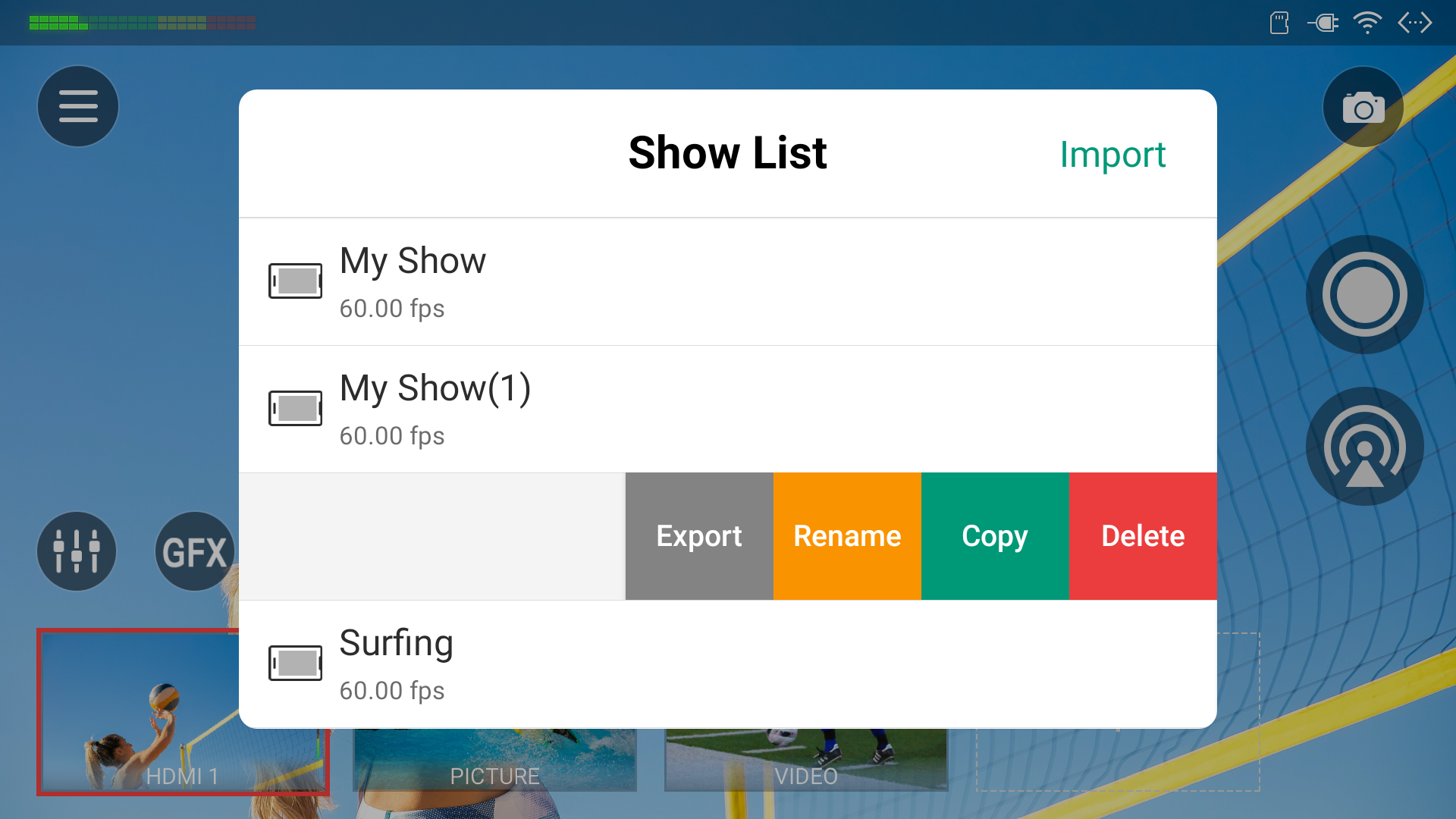Copy the swiped show
The image size is (1456, 819).
click(995, 536)
